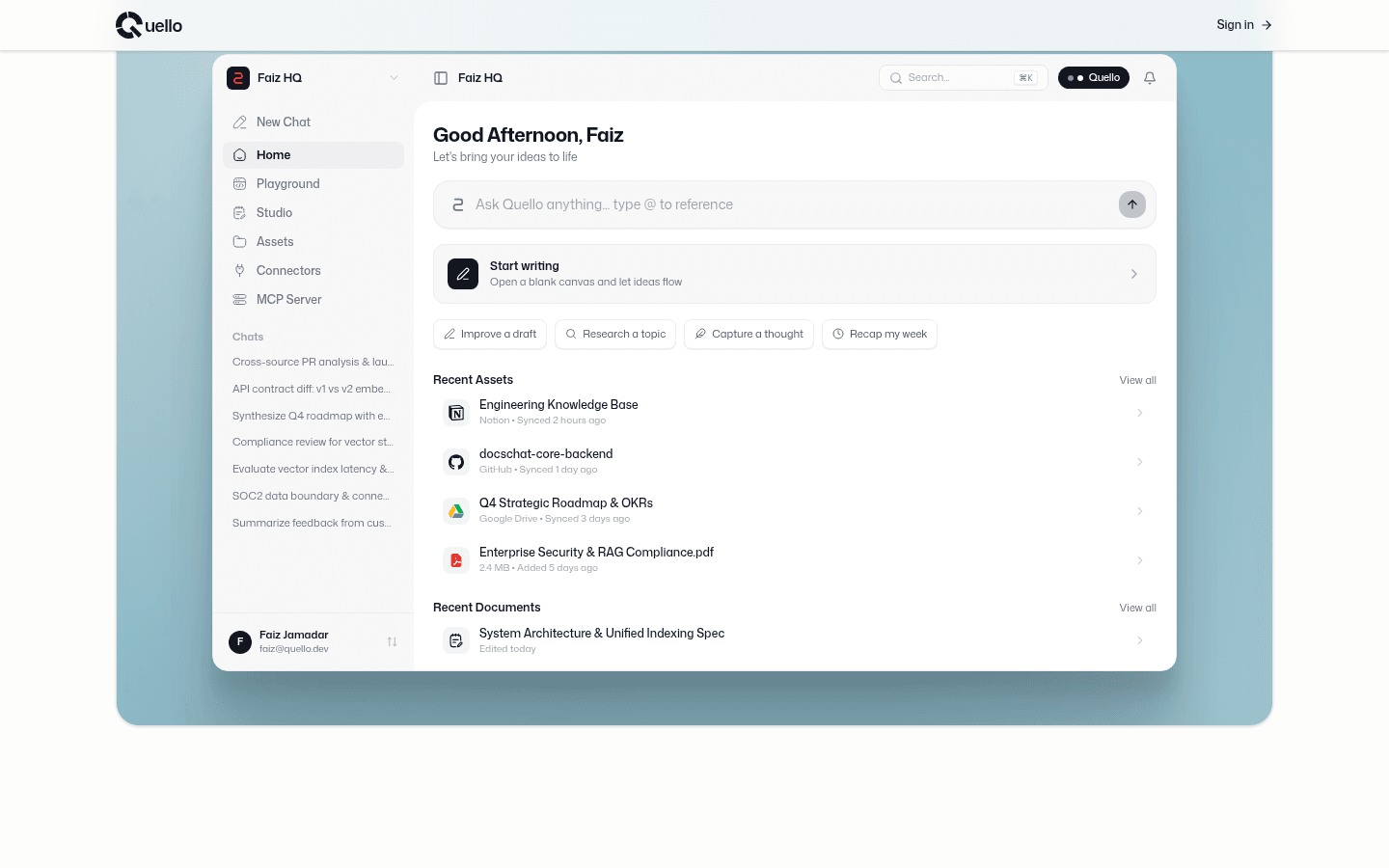Click the send arrow in the ask box
The width and height of the screenshot is (1389, 868).
[1132, 204]
